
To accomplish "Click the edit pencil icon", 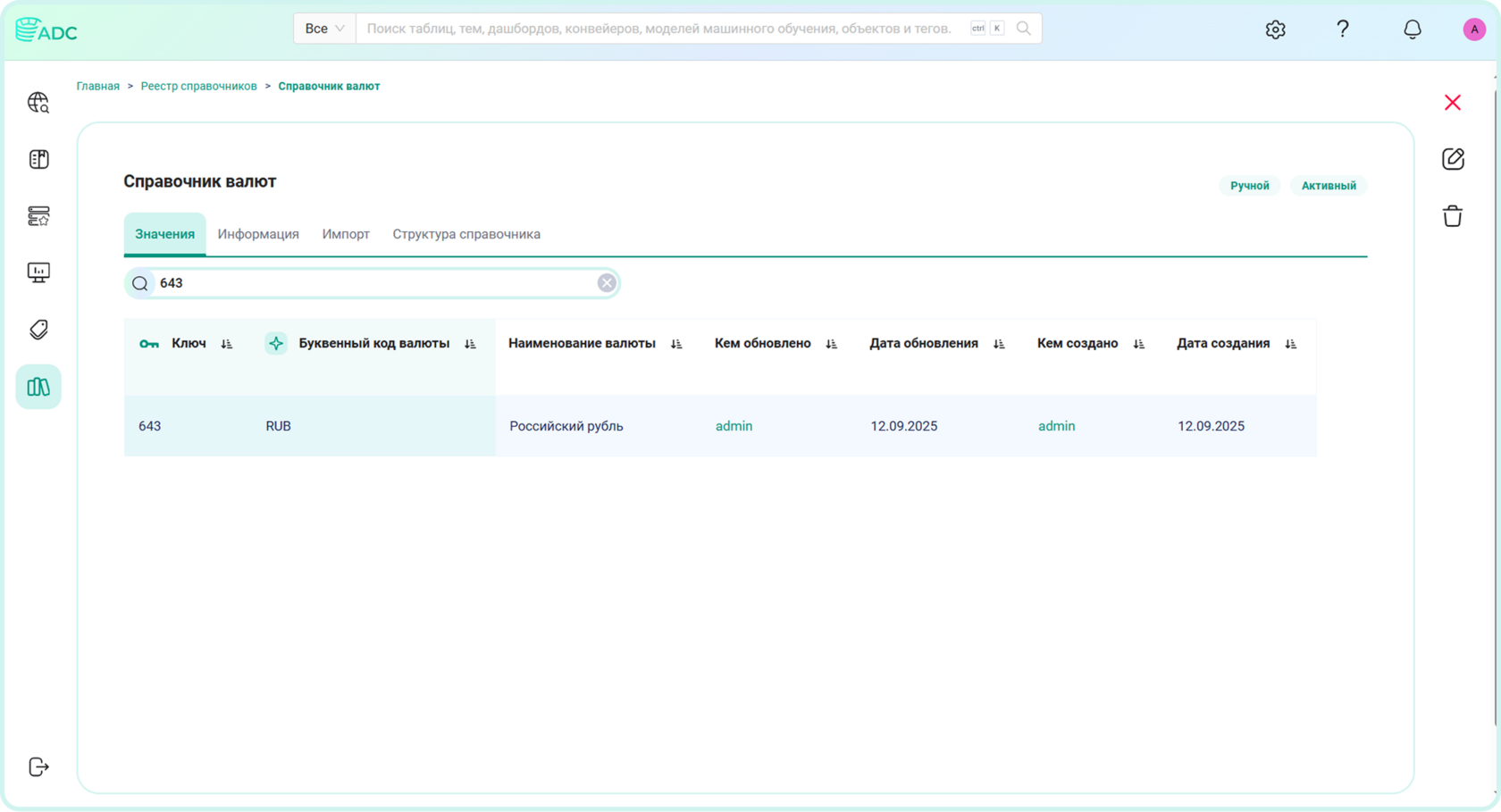I will coord(1453,159).
